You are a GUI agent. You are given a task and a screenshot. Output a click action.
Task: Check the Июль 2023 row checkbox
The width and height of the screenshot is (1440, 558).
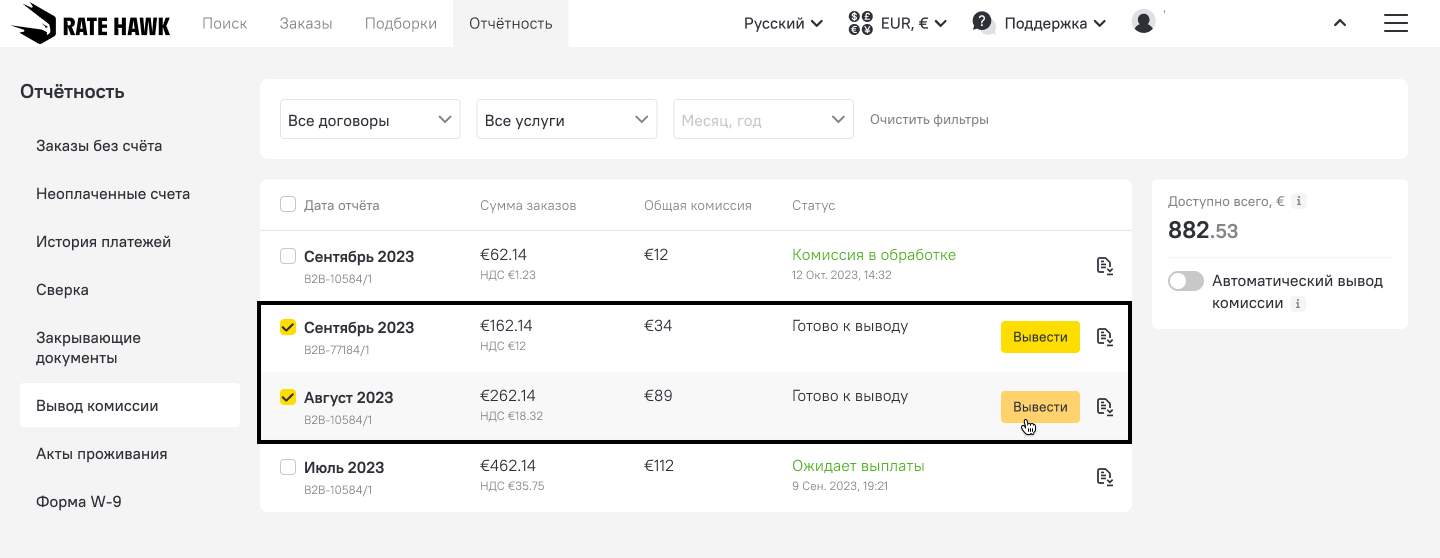288,467
